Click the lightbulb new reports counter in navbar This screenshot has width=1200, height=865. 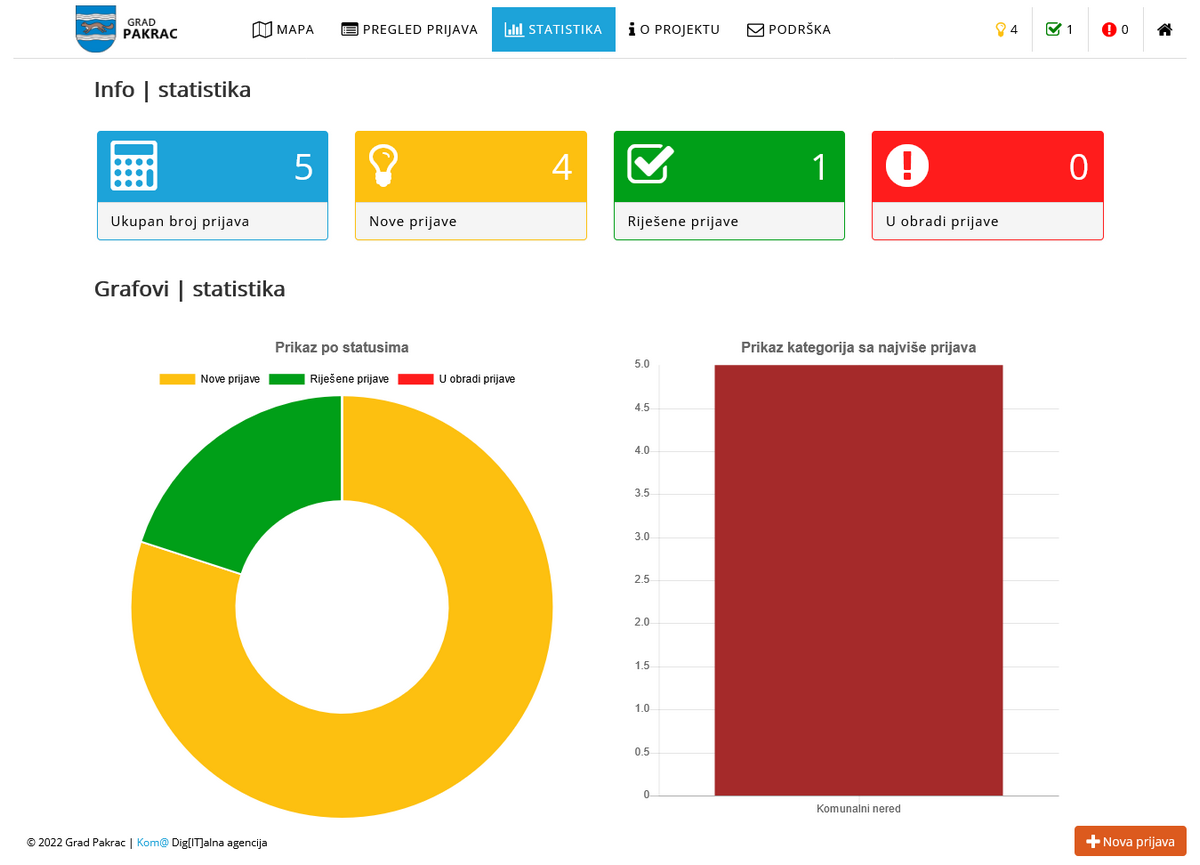coord(1006,30)
